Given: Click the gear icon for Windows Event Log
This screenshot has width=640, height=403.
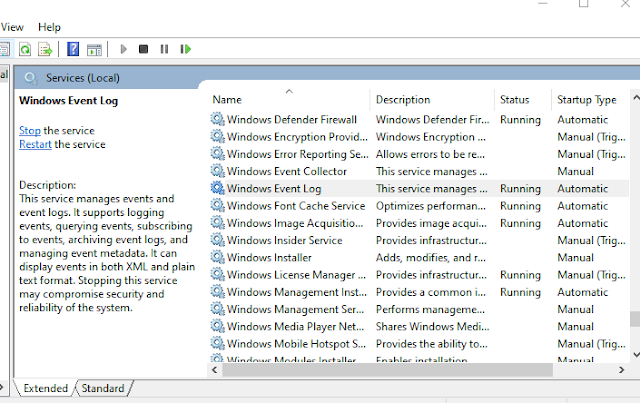Looking at the screenshot, I should click(x=218, y=188).
